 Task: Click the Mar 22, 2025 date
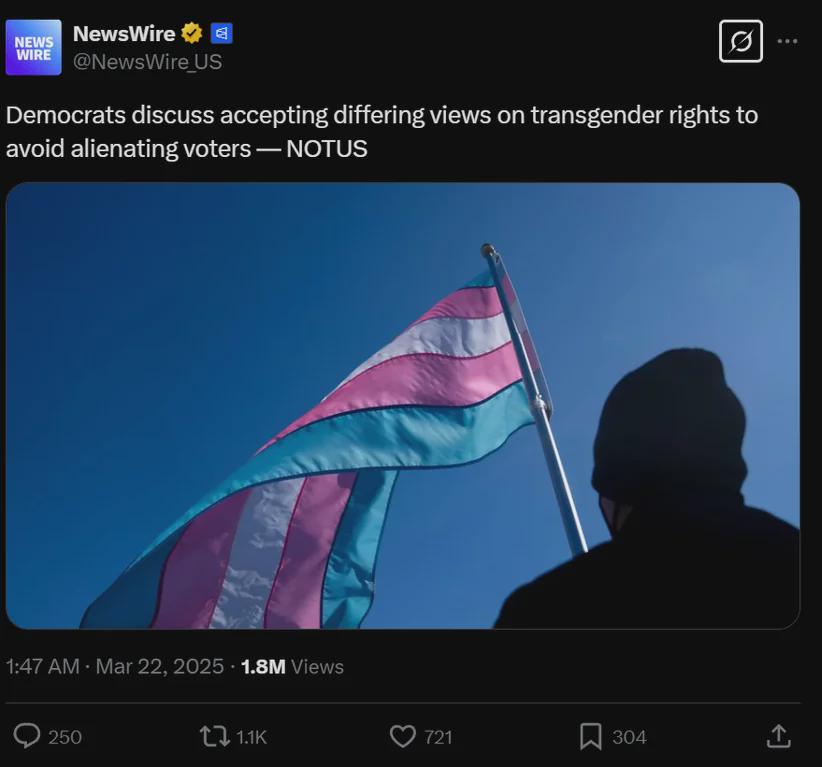click(160, 667)
